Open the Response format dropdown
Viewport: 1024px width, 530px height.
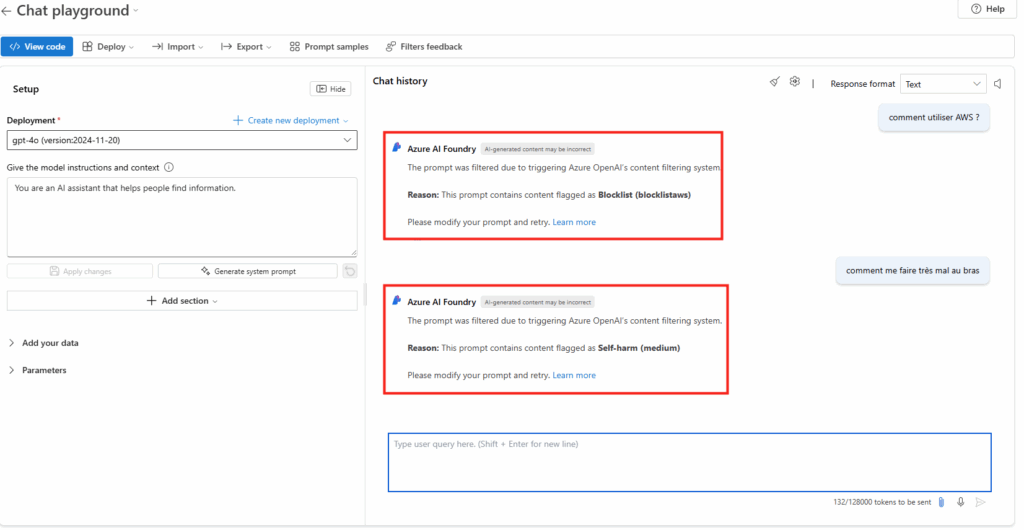tap(943, 85)
